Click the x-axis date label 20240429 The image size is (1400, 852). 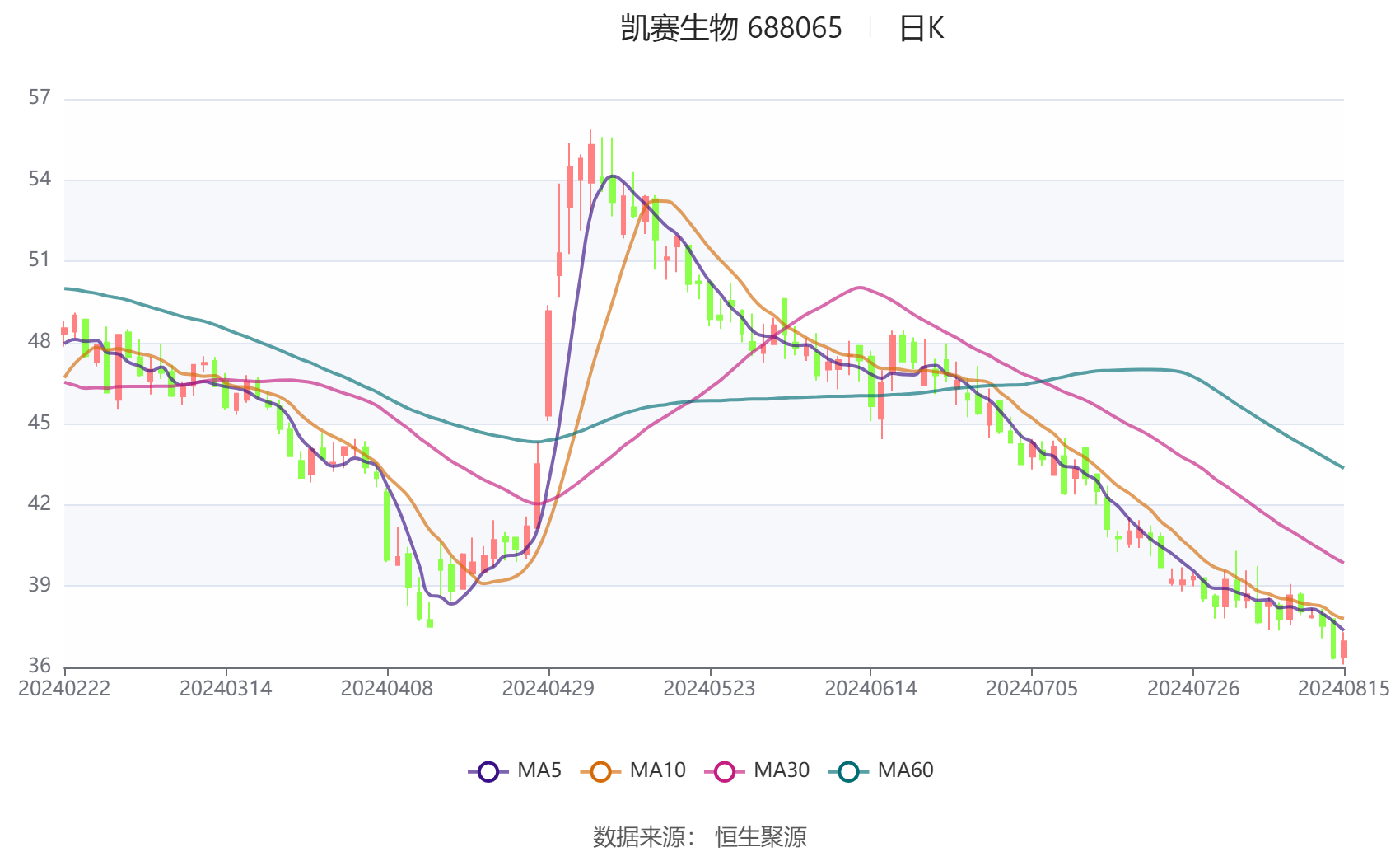(x=548, y=689)
